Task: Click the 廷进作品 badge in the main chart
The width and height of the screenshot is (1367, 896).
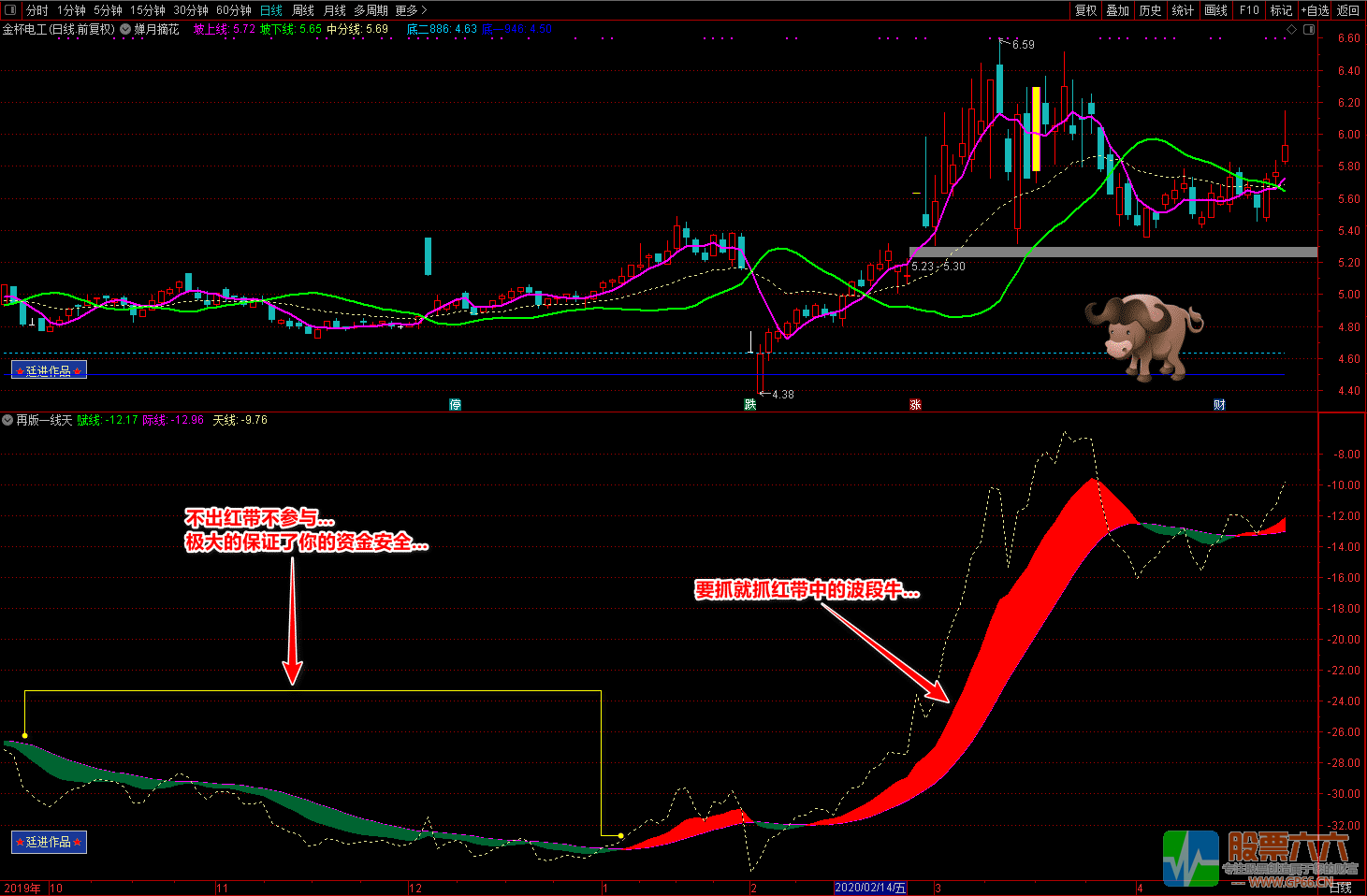Action: pos(49,370)
